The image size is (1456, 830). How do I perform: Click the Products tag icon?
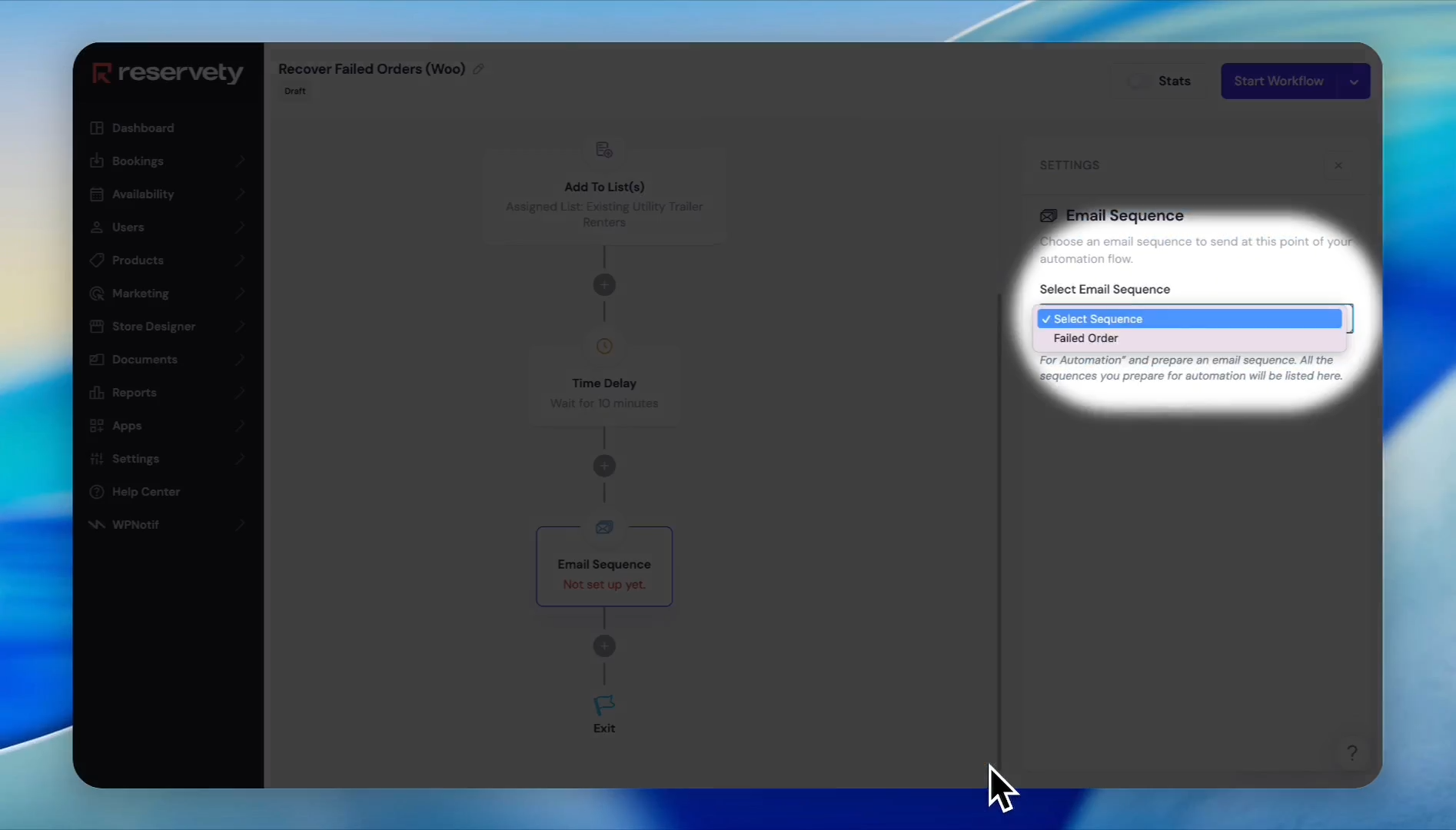97,260
